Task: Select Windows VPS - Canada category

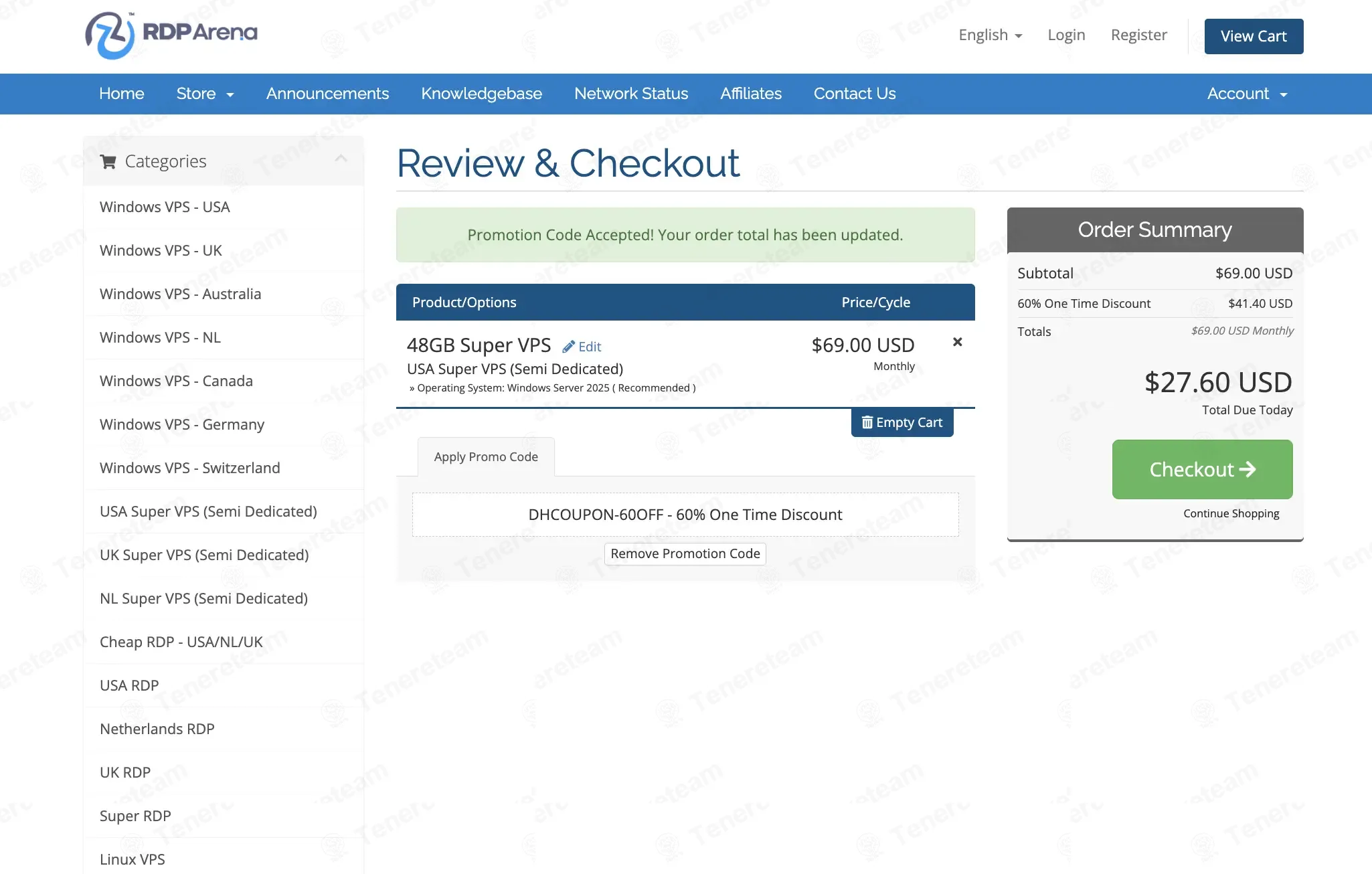Action: 224,381
